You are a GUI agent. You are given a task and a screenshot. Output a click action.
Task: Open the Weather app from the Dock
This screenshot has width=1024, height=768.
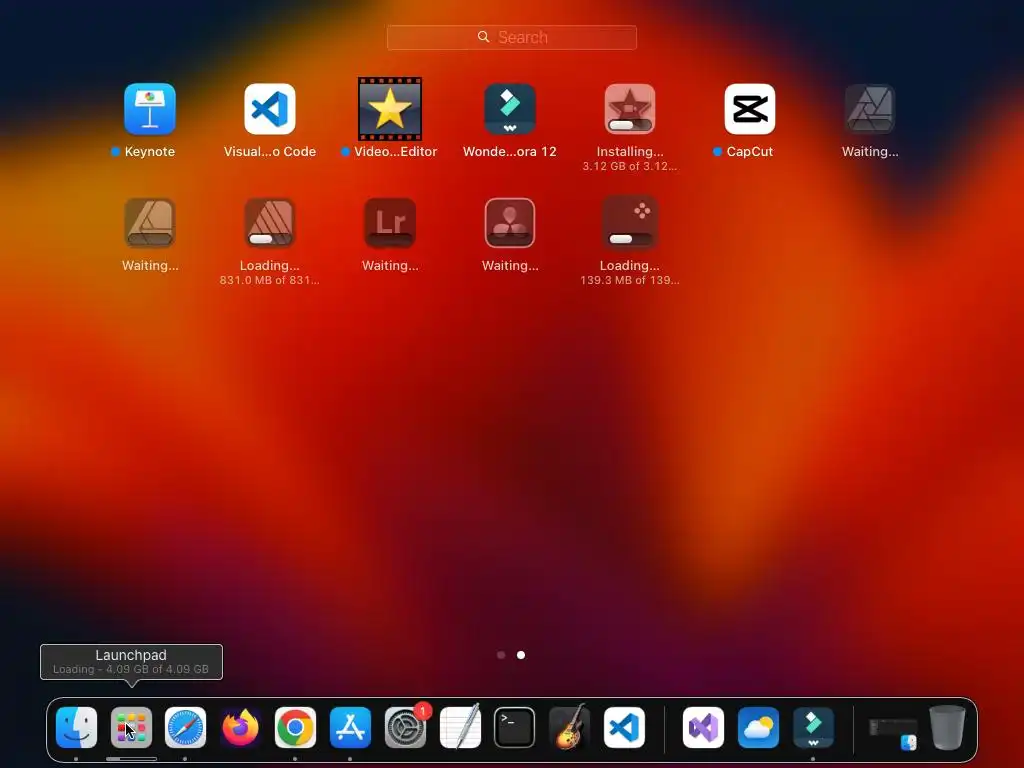click(x=758, y=727)
